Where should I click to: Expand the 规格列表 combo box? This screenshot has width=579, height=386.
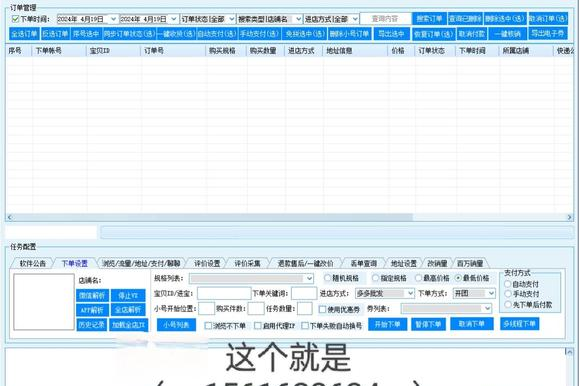(251, 278)
